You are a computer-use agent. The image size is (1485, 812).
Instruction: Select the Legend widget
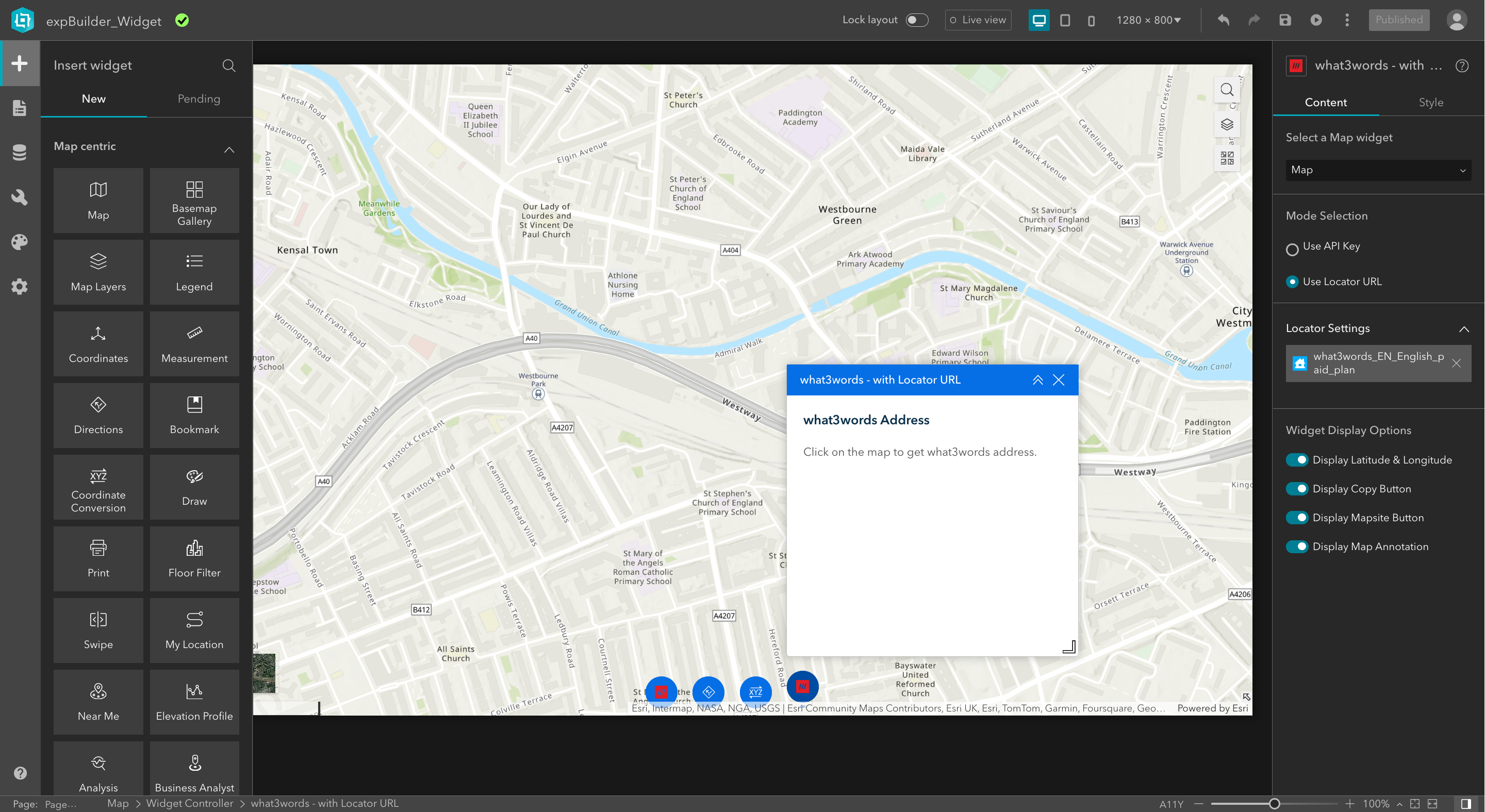tap(194, 272)
